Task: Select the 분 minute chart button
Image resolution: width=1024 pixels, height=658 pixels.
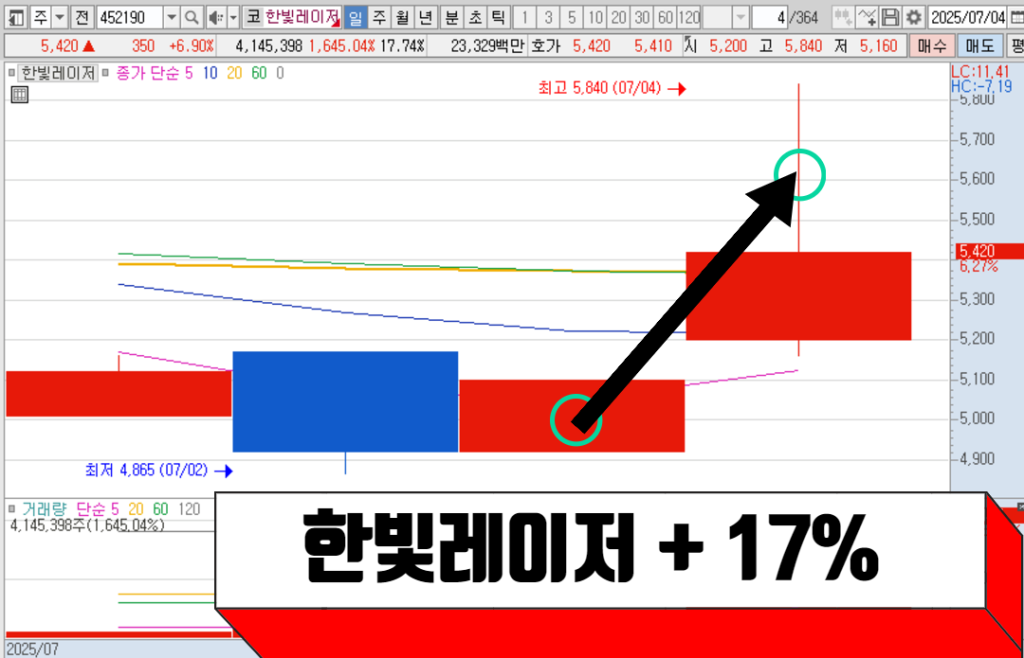Action: point(451,17)
